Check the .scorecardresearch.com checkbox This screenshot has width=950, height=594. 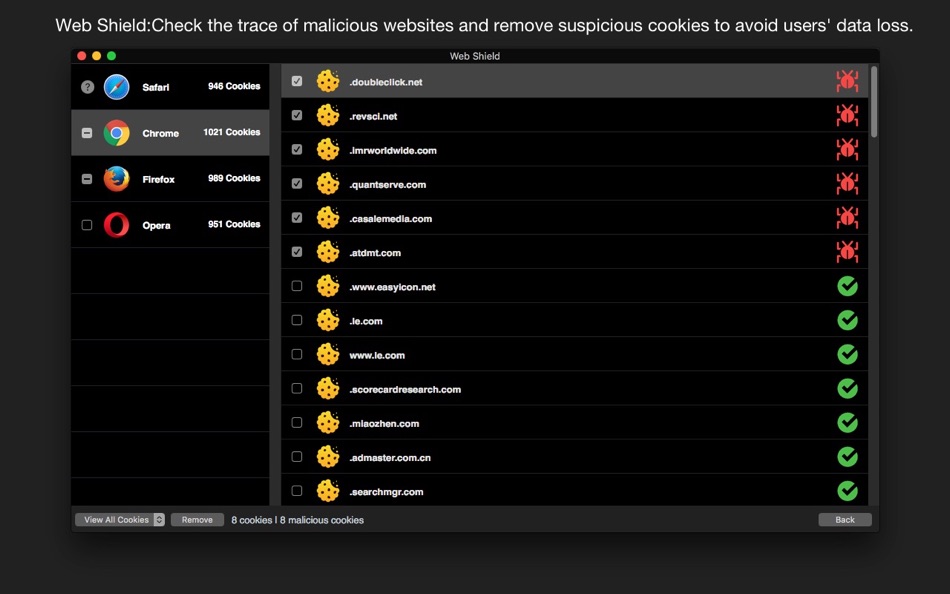[x=297, y=389]
